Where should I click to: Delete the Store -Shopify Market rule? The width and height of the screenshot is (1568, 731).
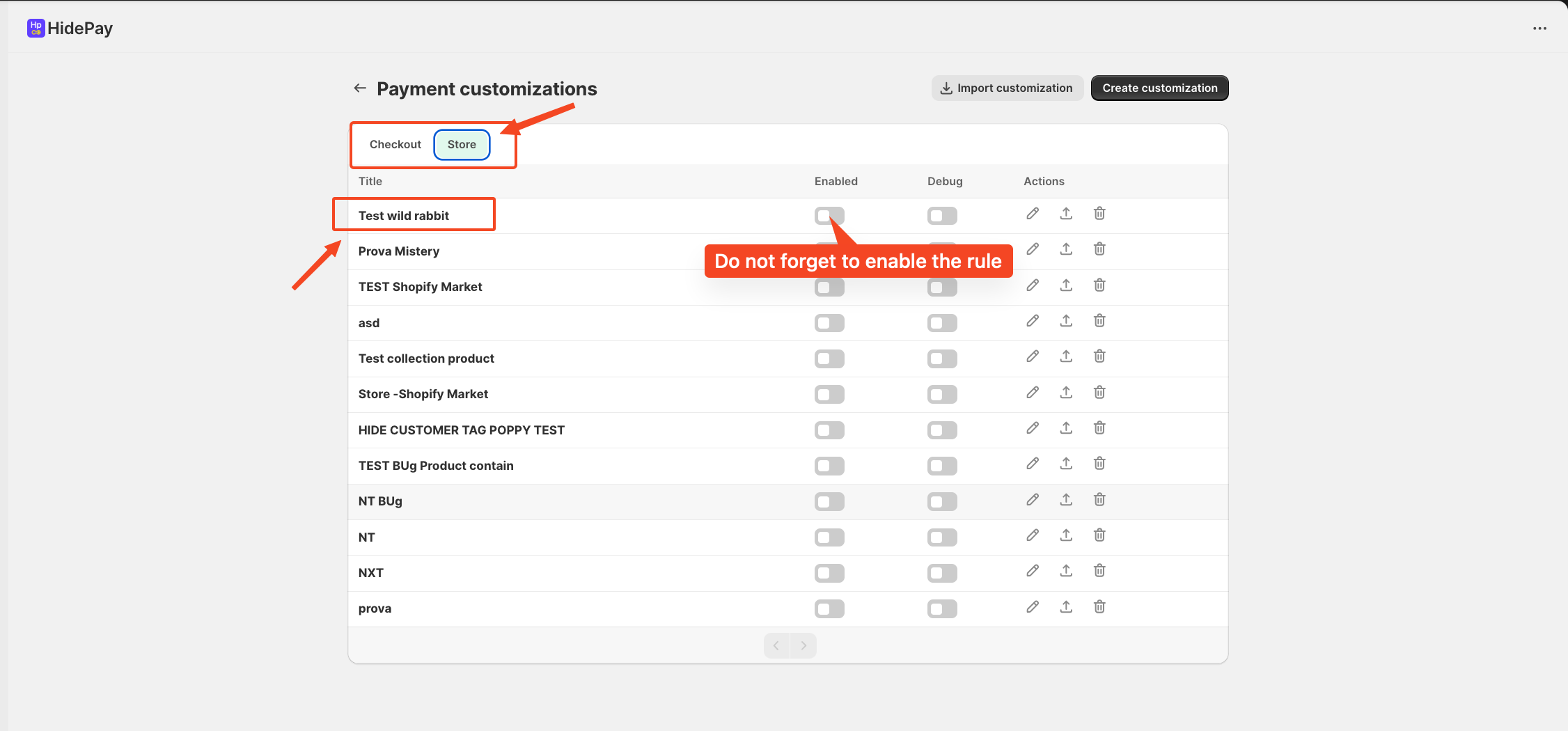pos(1099,393)
